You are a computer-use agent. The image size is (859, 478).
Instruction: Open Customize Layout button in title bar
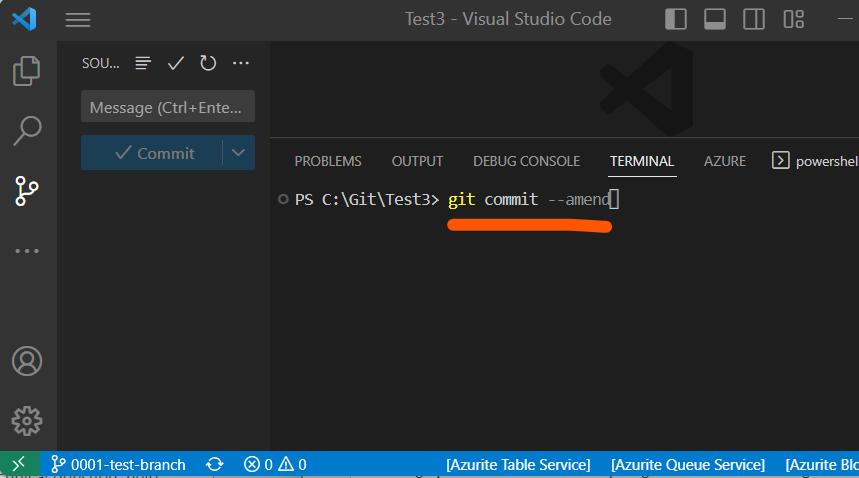[x=793, y=19]
